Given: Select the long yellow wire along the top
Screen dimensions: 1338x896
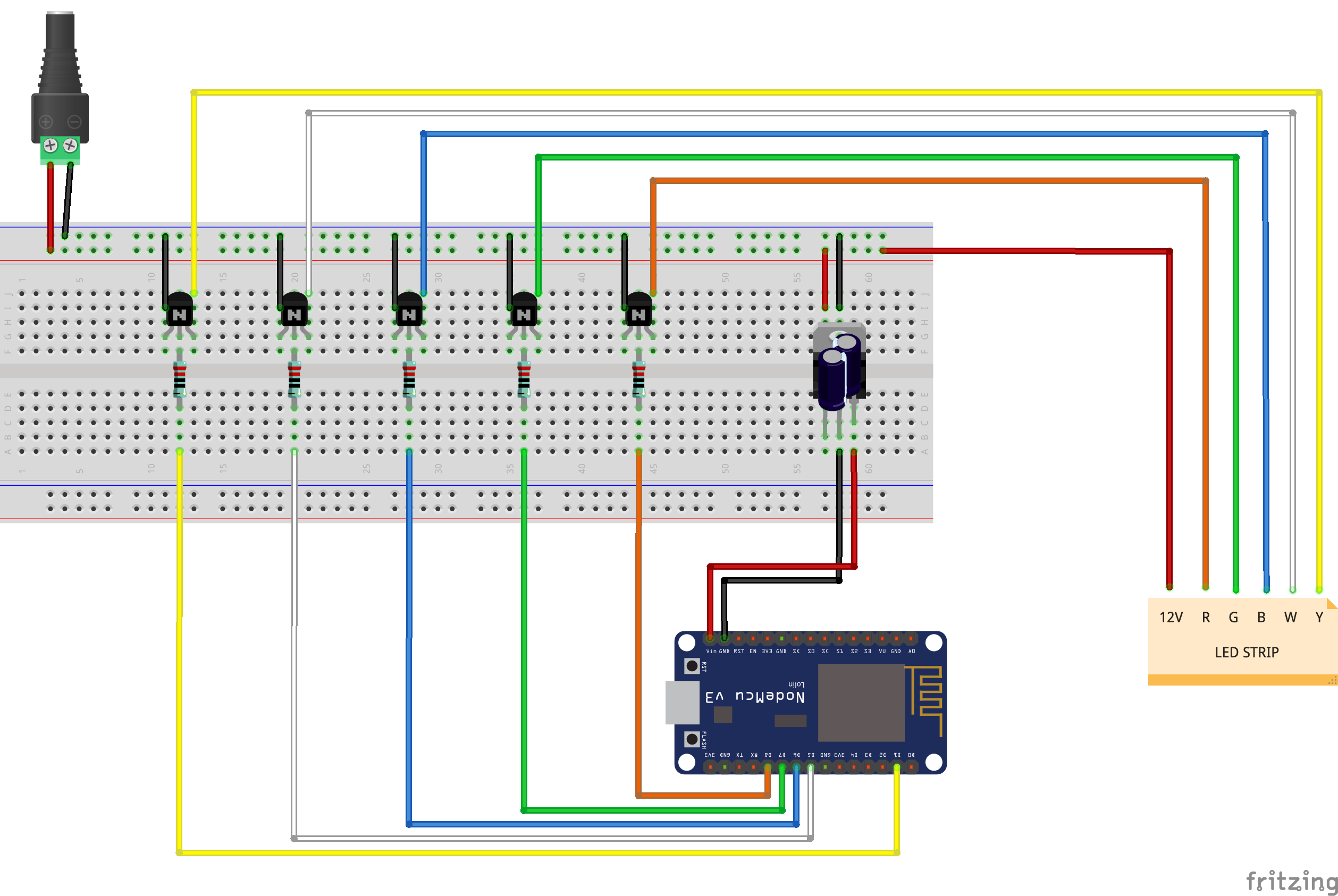Looking at the screenshot, I should point(756,92).
